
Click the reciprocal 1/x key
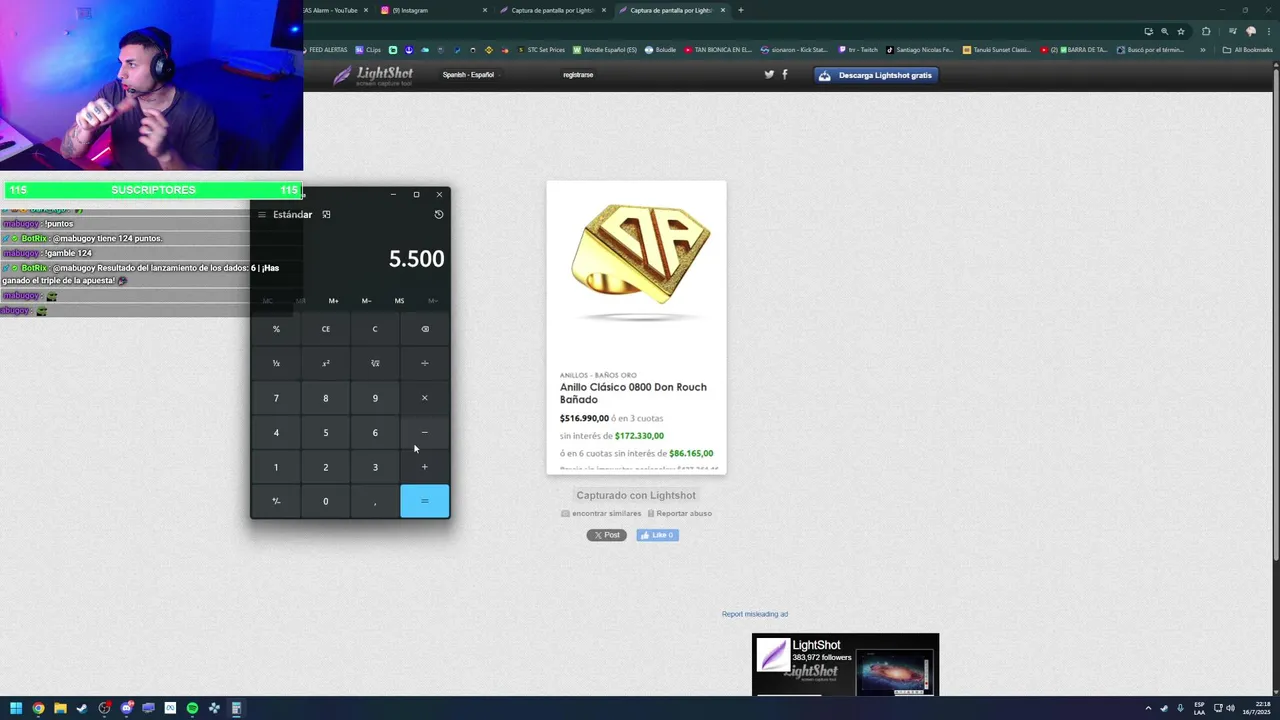coord(276,363)
